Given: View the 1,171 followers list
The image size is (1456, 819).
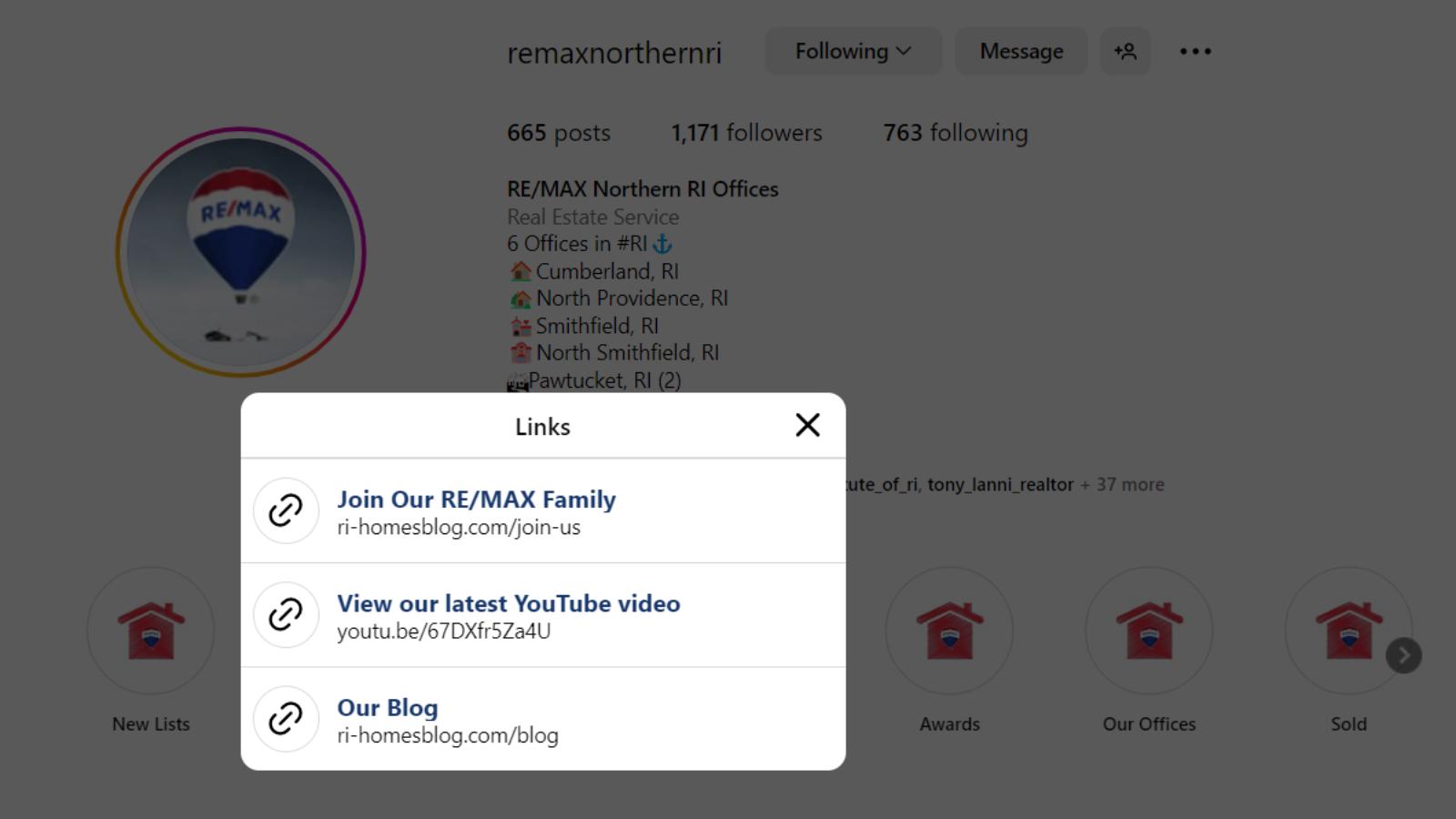Looking at the screenshot, I should coord(746,133).
